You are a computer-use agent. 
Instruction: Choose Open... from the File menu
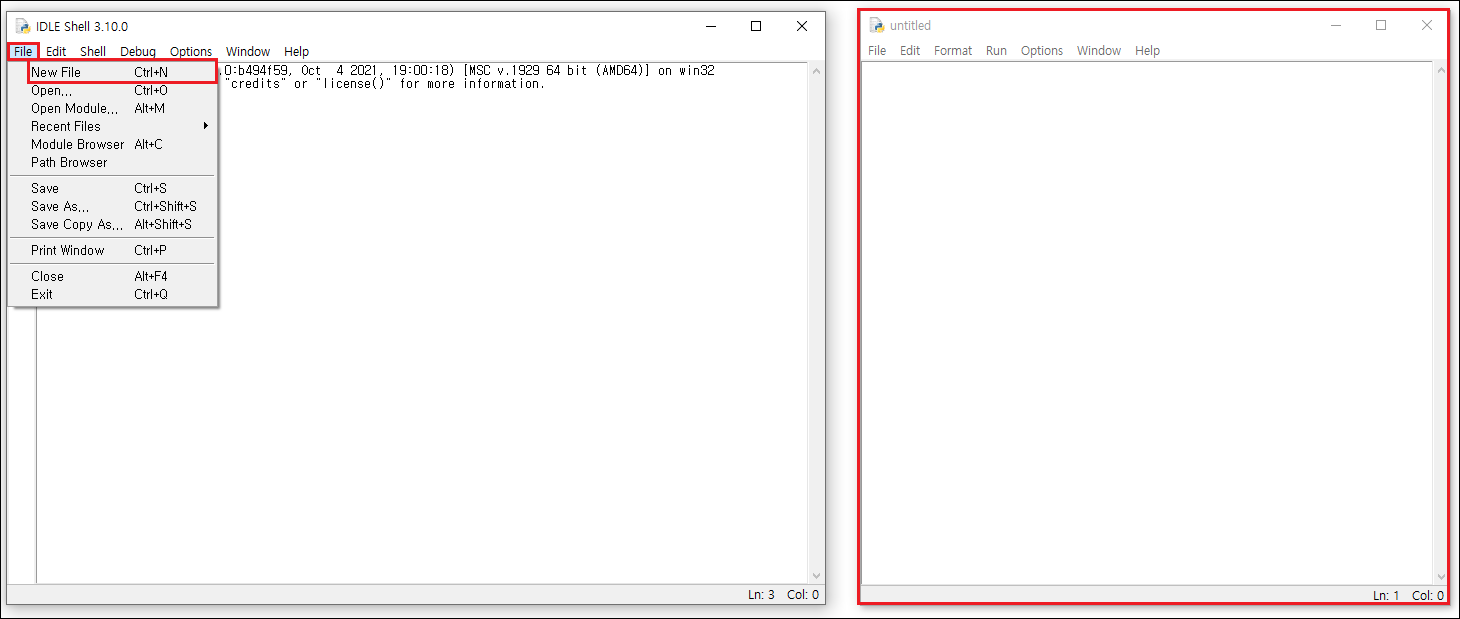113,90
